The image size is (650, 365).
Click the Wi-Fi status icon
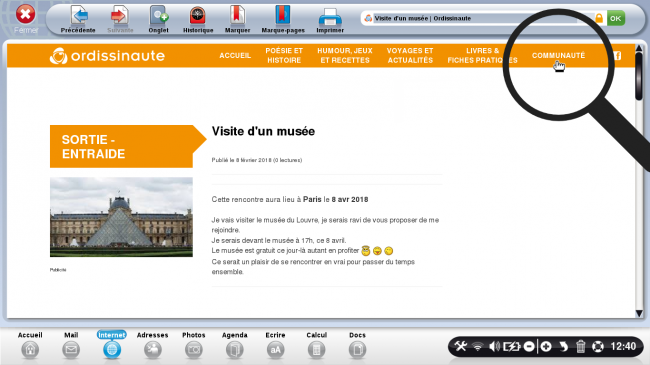(x=478, y=346)
